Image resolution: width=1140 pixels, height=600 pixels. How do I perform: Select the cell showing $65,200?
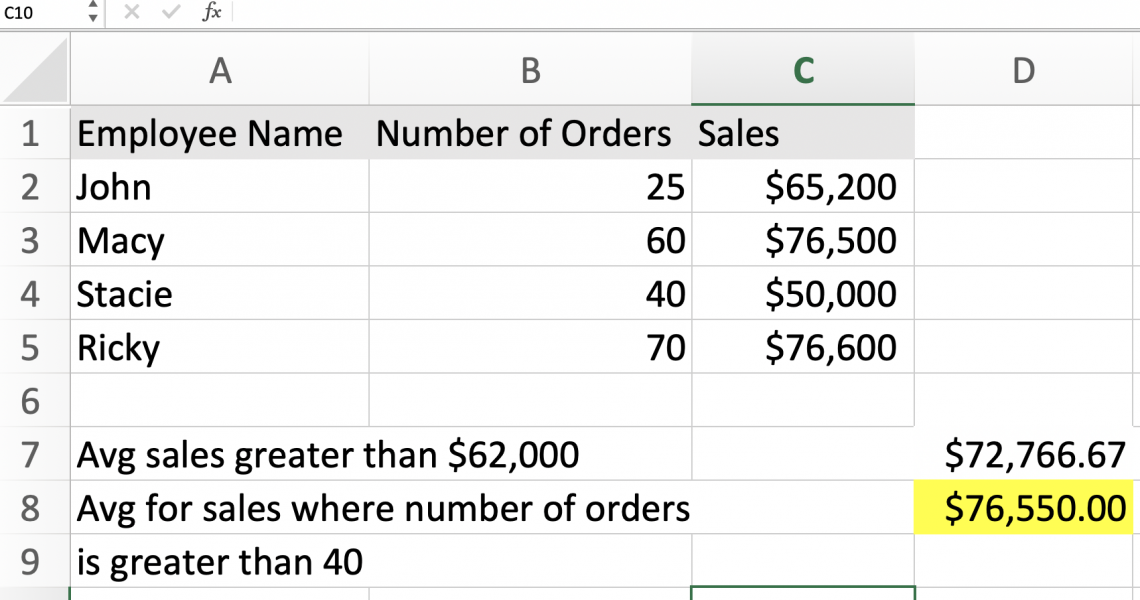pos(802,186)
